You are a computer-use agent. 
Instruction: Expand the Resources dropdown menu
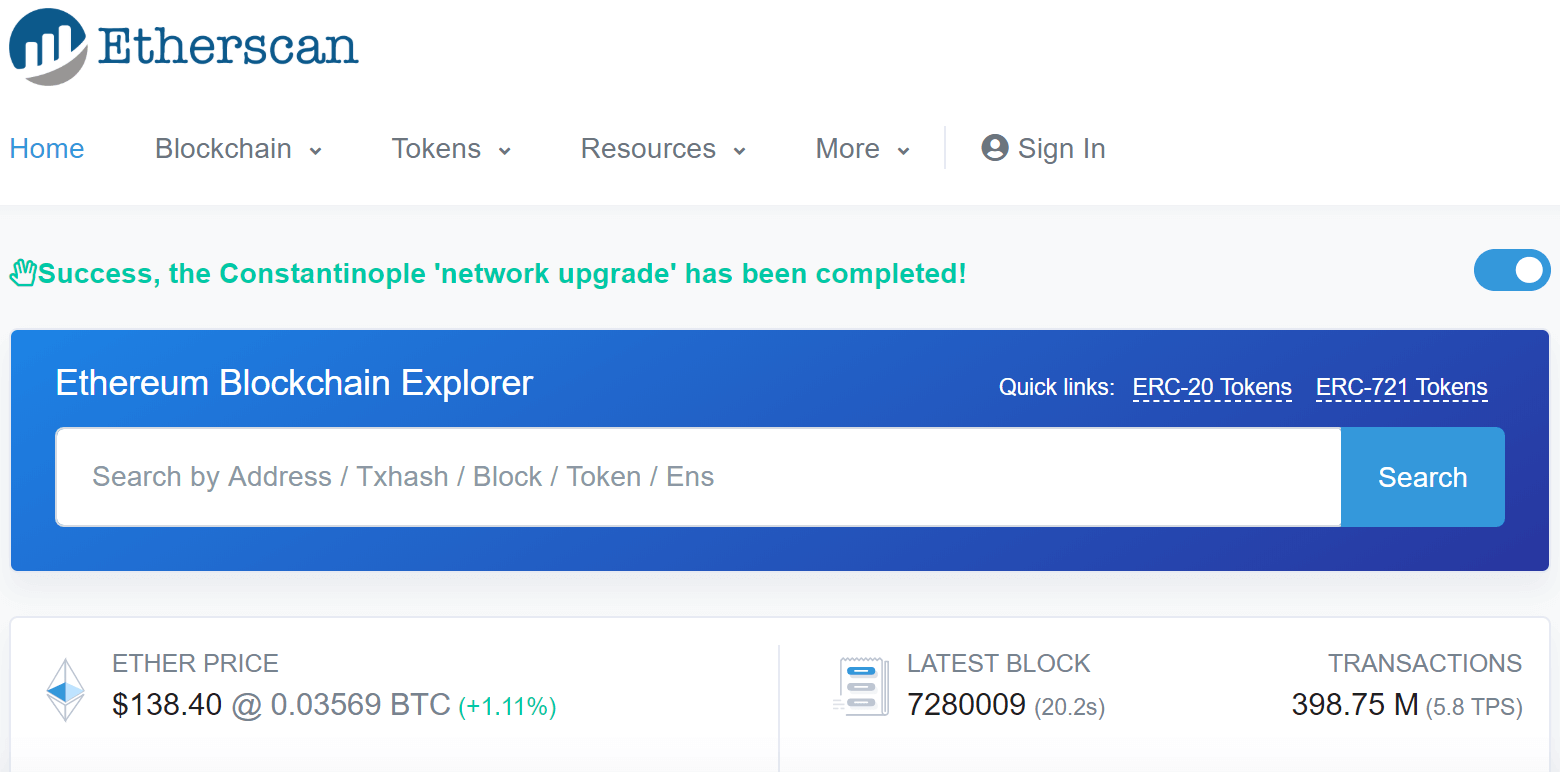pos(663,149)
